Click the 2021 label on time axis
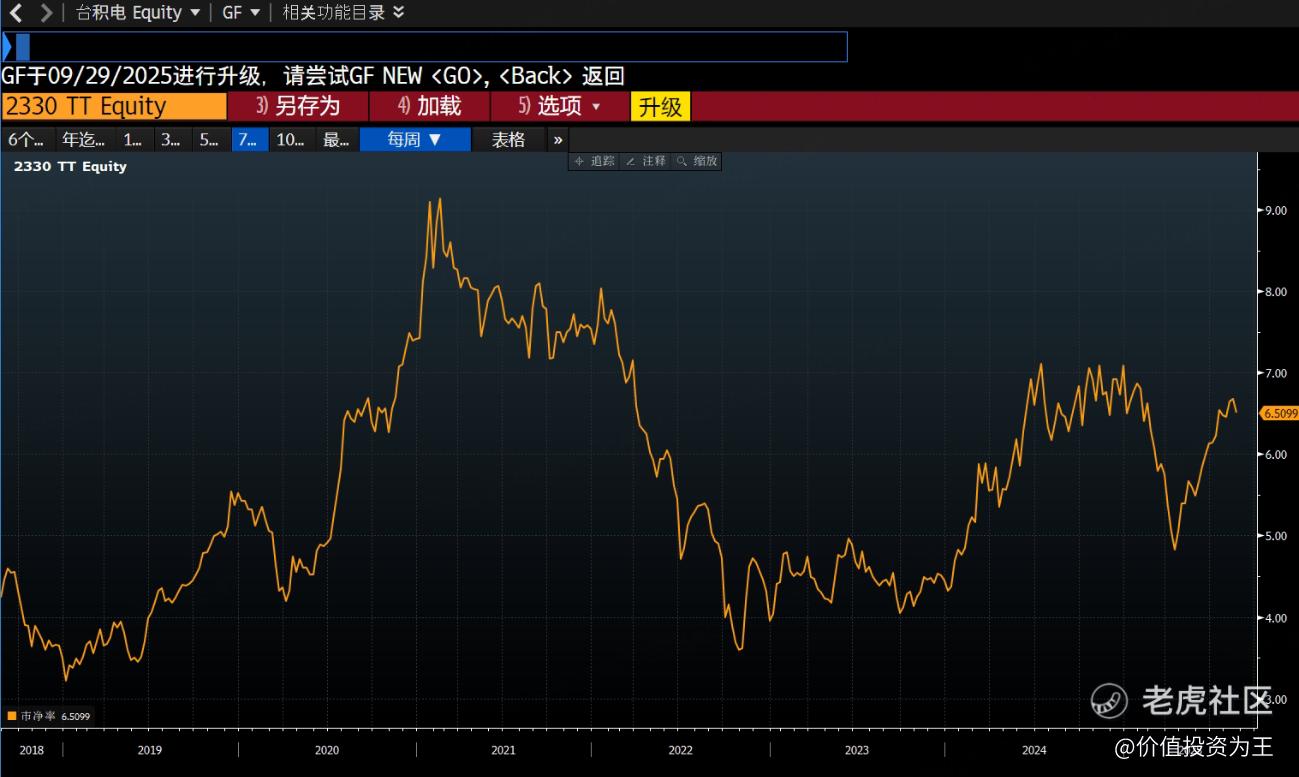 point(504,750)
